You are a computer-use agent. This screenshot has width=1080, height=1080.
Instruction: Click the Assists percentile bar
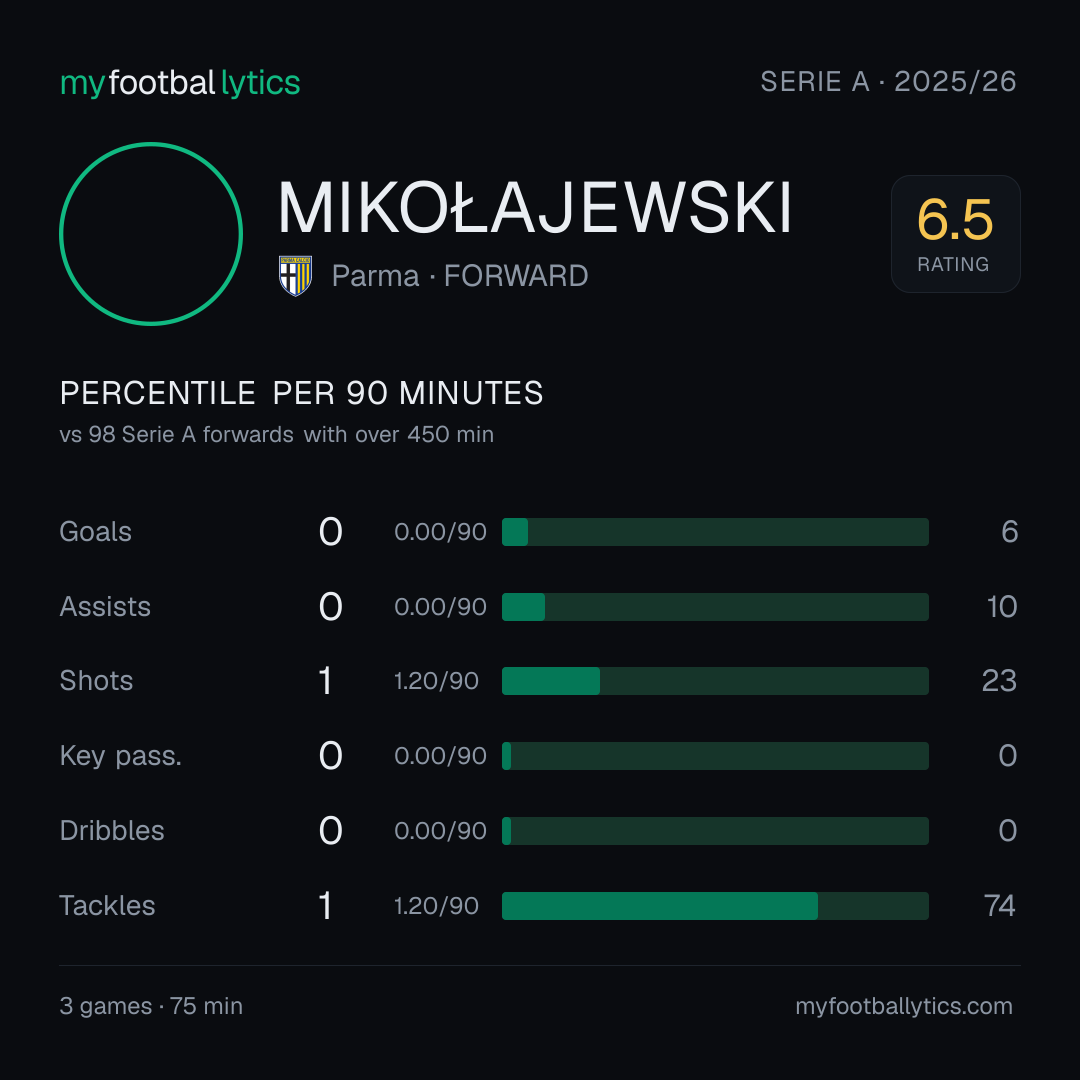click(715, 607)
